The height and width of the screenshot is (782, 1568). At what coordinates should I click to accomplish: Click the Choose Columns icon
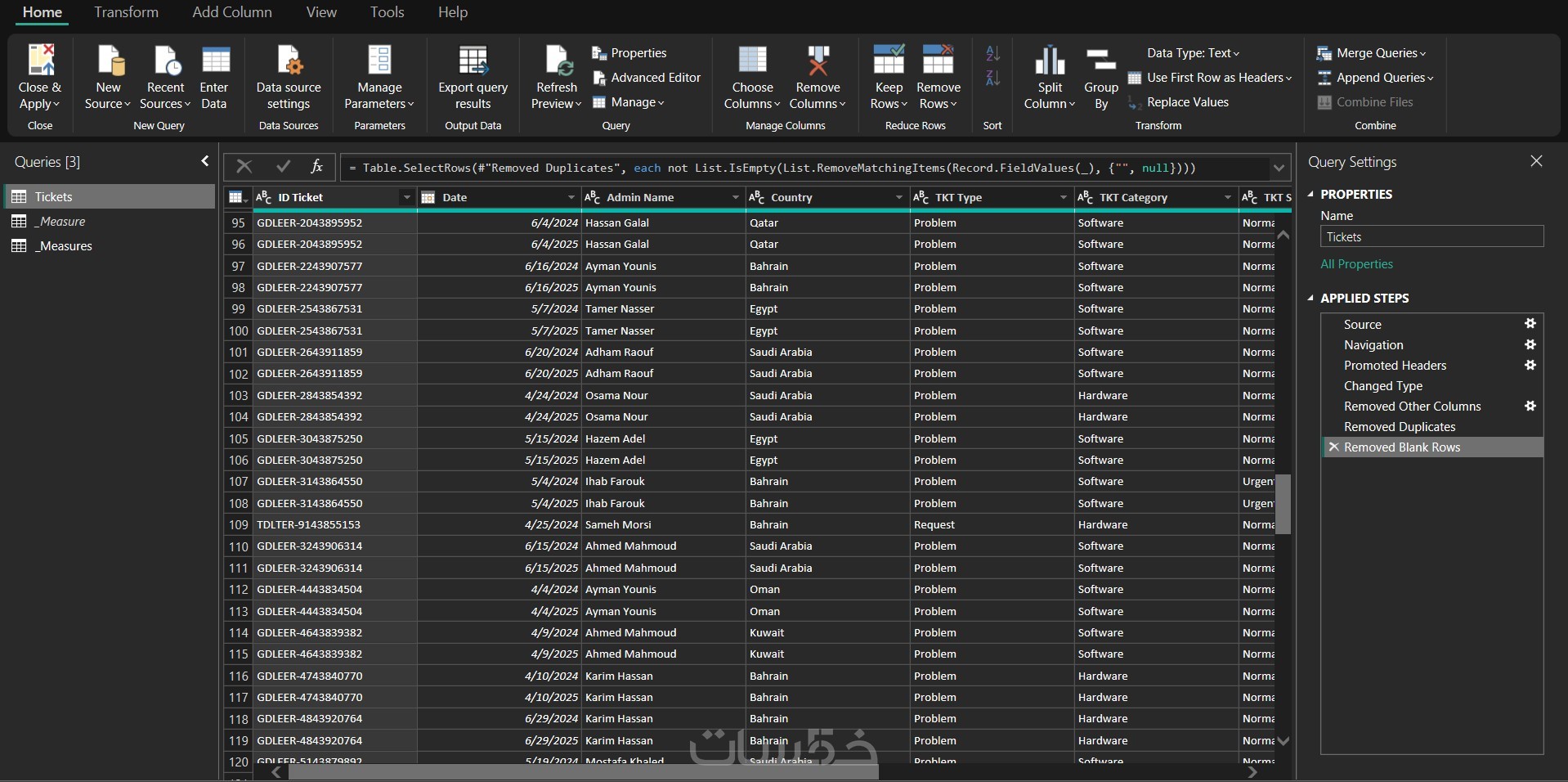point(752,61)
